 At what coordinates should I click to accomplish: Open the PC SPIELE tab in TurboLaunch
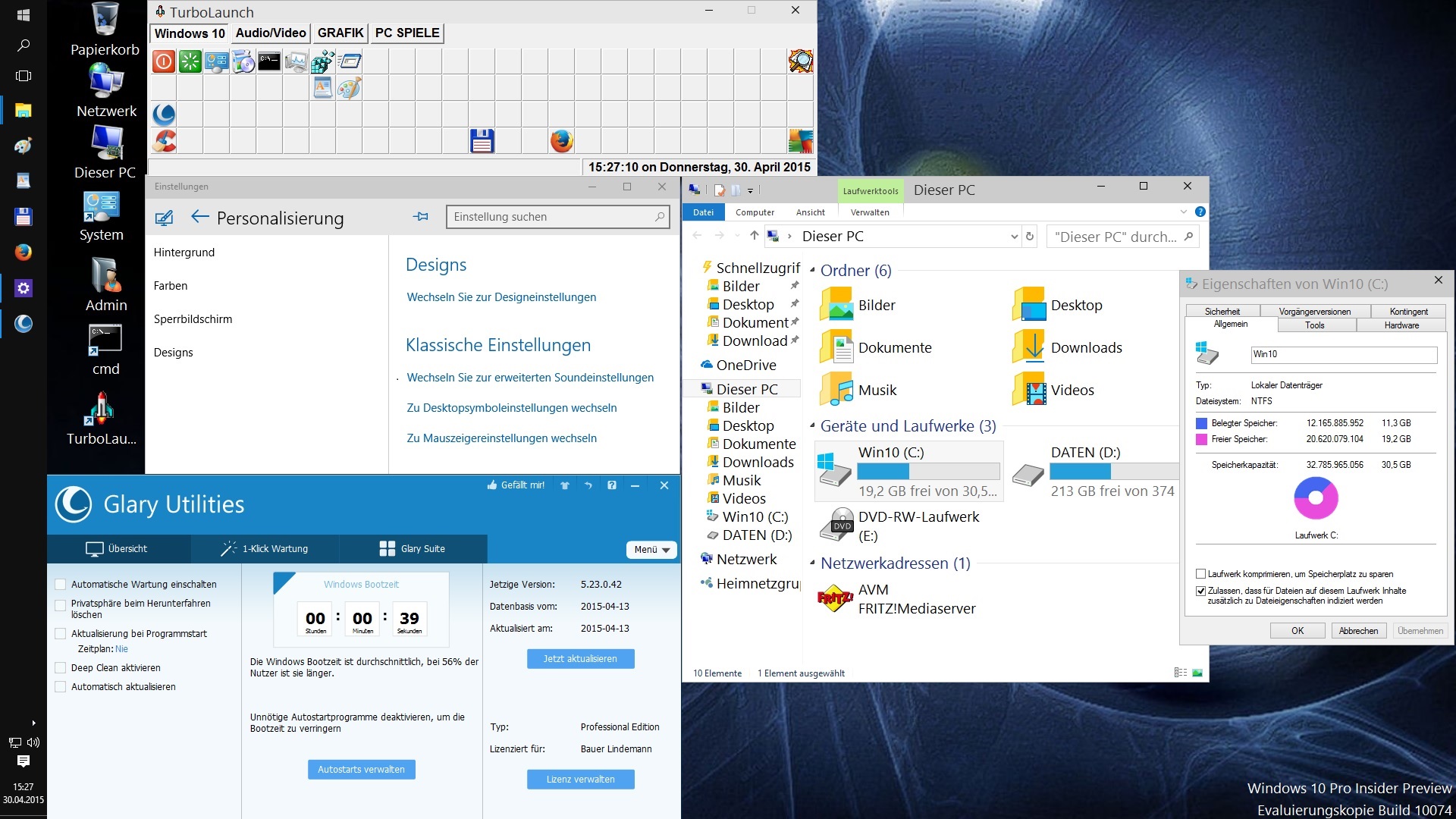[x=407, y=33]
